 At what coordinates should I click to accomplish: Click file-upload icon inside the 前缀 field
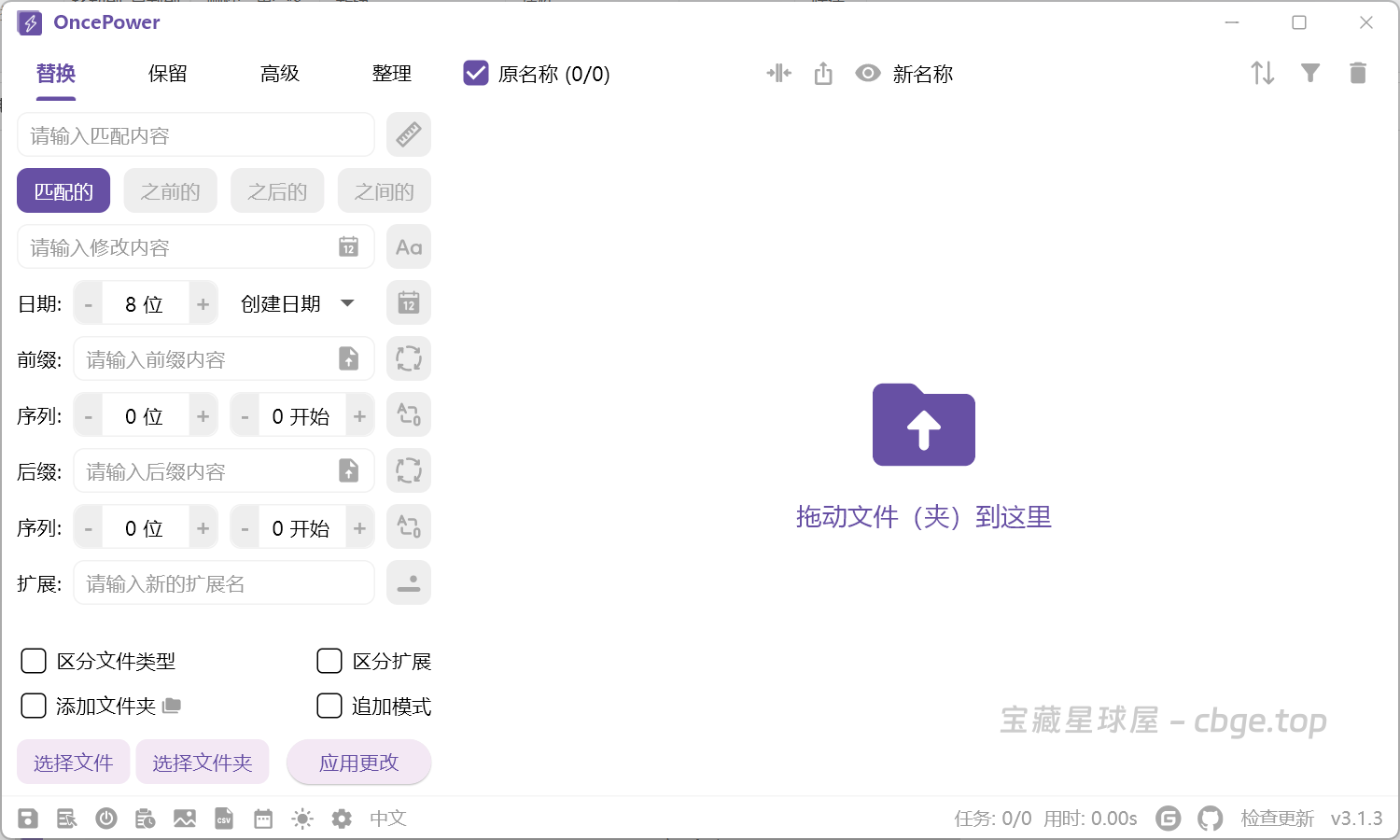point(348,359)
